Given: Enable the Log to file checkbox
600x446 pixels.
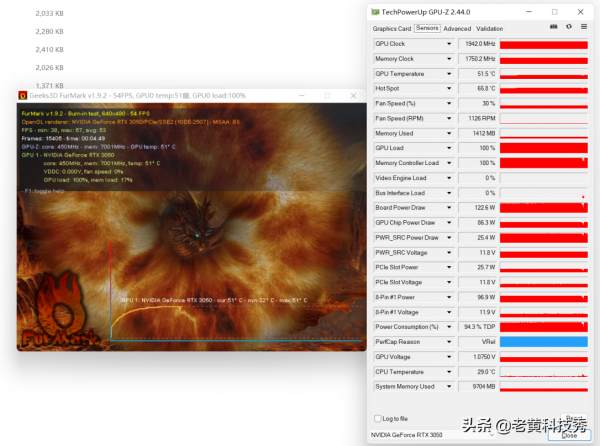Looking at the screenshot, I should pos(378,418).
